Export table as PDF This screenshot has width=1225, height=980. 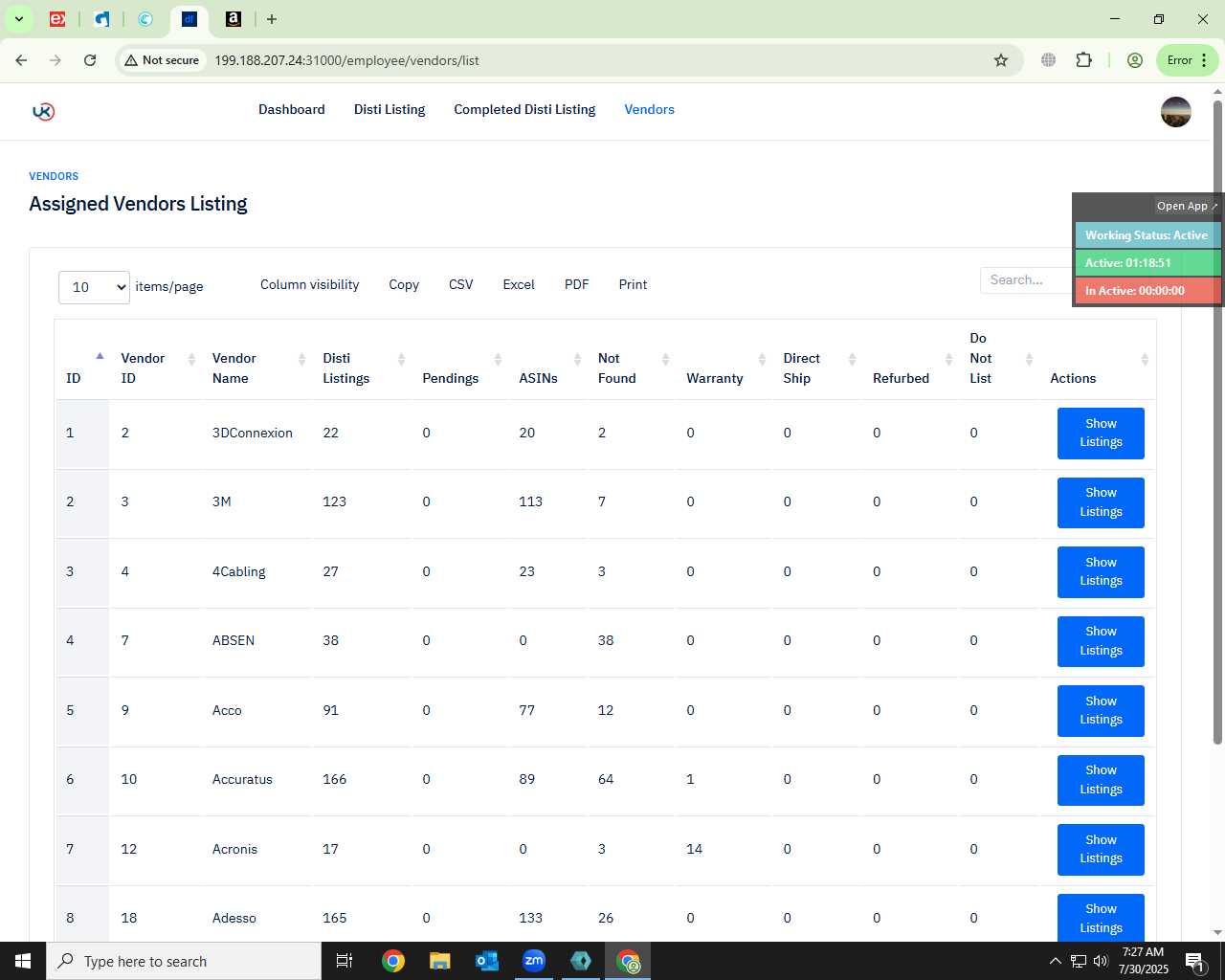pos(577,285)
